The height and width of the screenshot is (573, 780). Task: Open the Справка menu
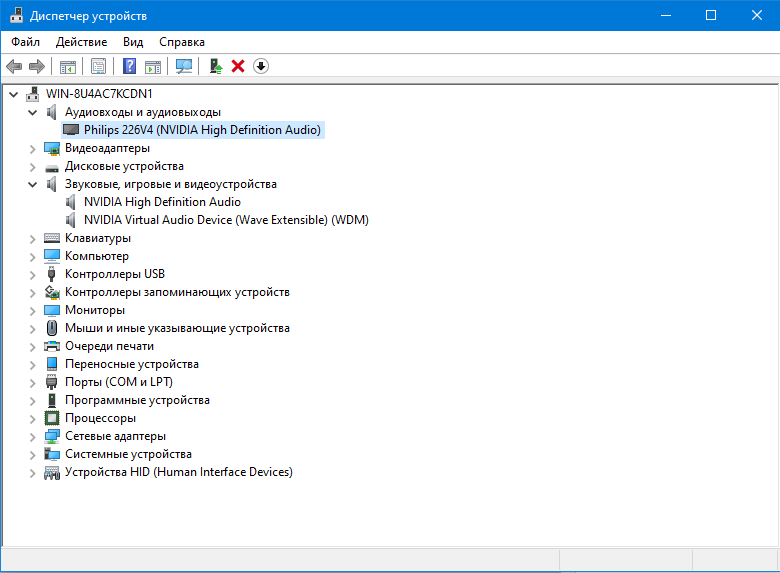pos(182,42)
